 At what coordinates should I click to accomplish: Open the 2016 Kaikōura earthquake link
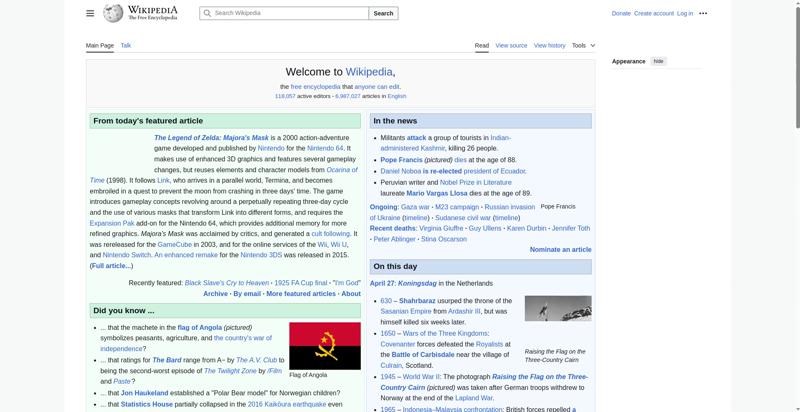pyautogui.click(x=287, y=404)
